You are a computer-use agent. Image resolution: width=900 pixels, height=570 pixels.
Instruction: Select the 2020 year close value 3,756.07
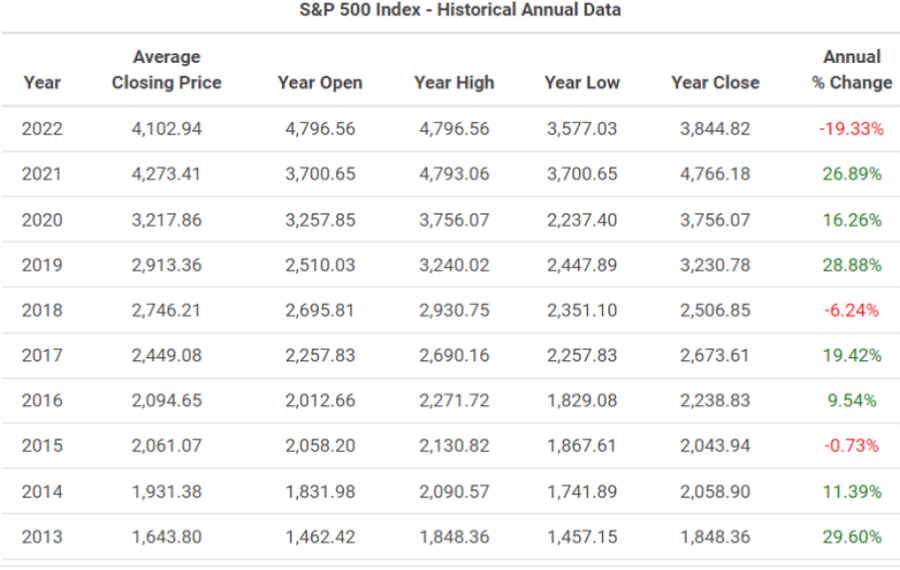click(x=715, y=220)
